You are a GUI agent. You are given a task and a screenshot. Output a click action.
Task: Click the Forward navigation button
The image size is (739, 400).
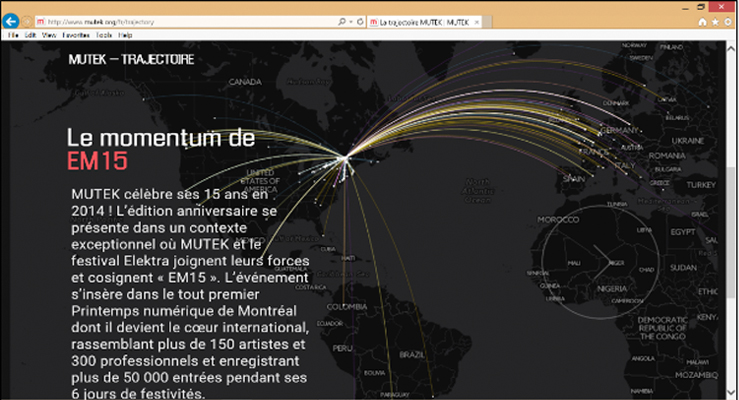(x=28, y=21)
